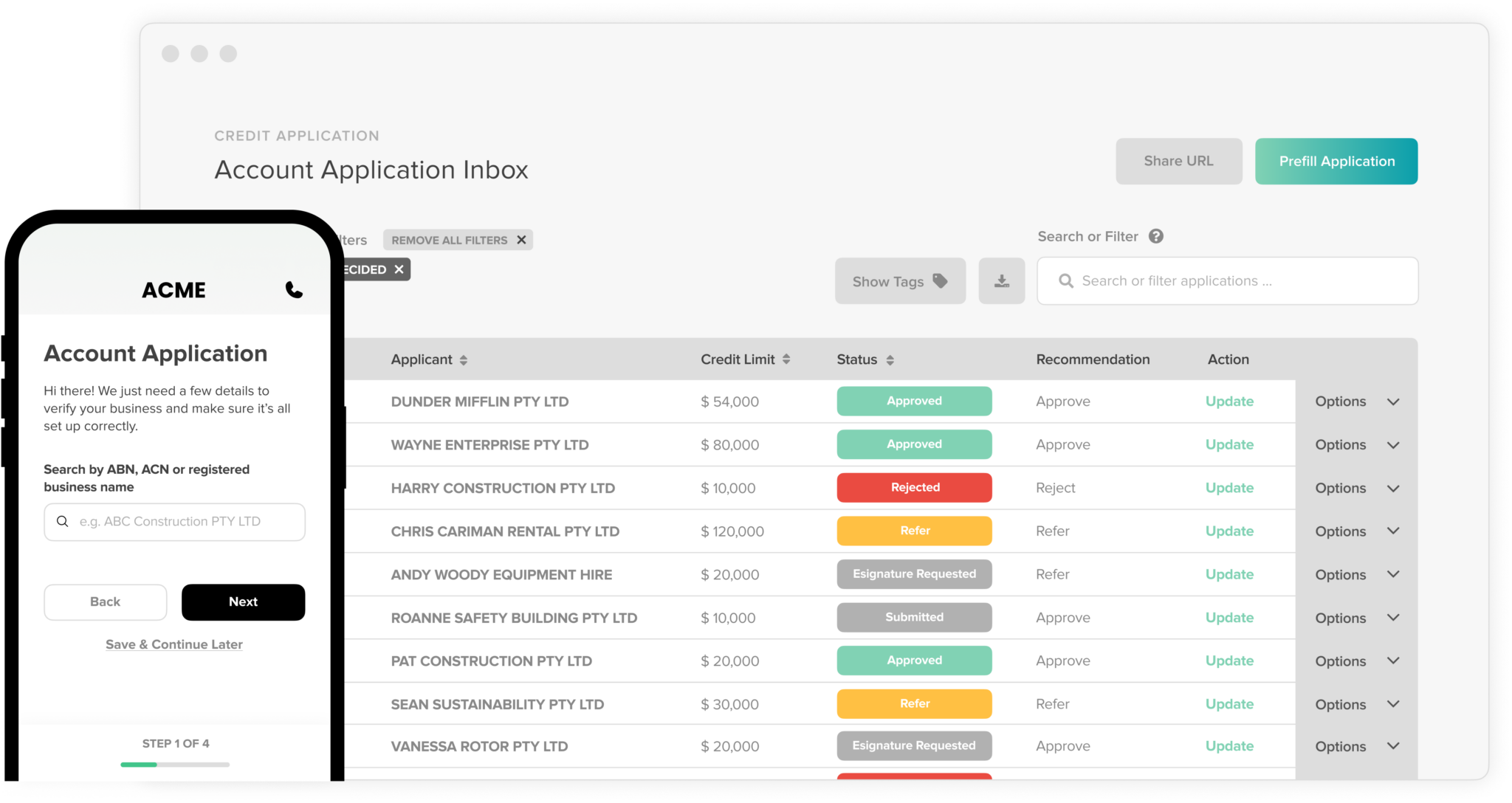The height and width of the screenshot is (803, 1512).
Task: Click the Prefill Application button
Action: [1336, 161]
